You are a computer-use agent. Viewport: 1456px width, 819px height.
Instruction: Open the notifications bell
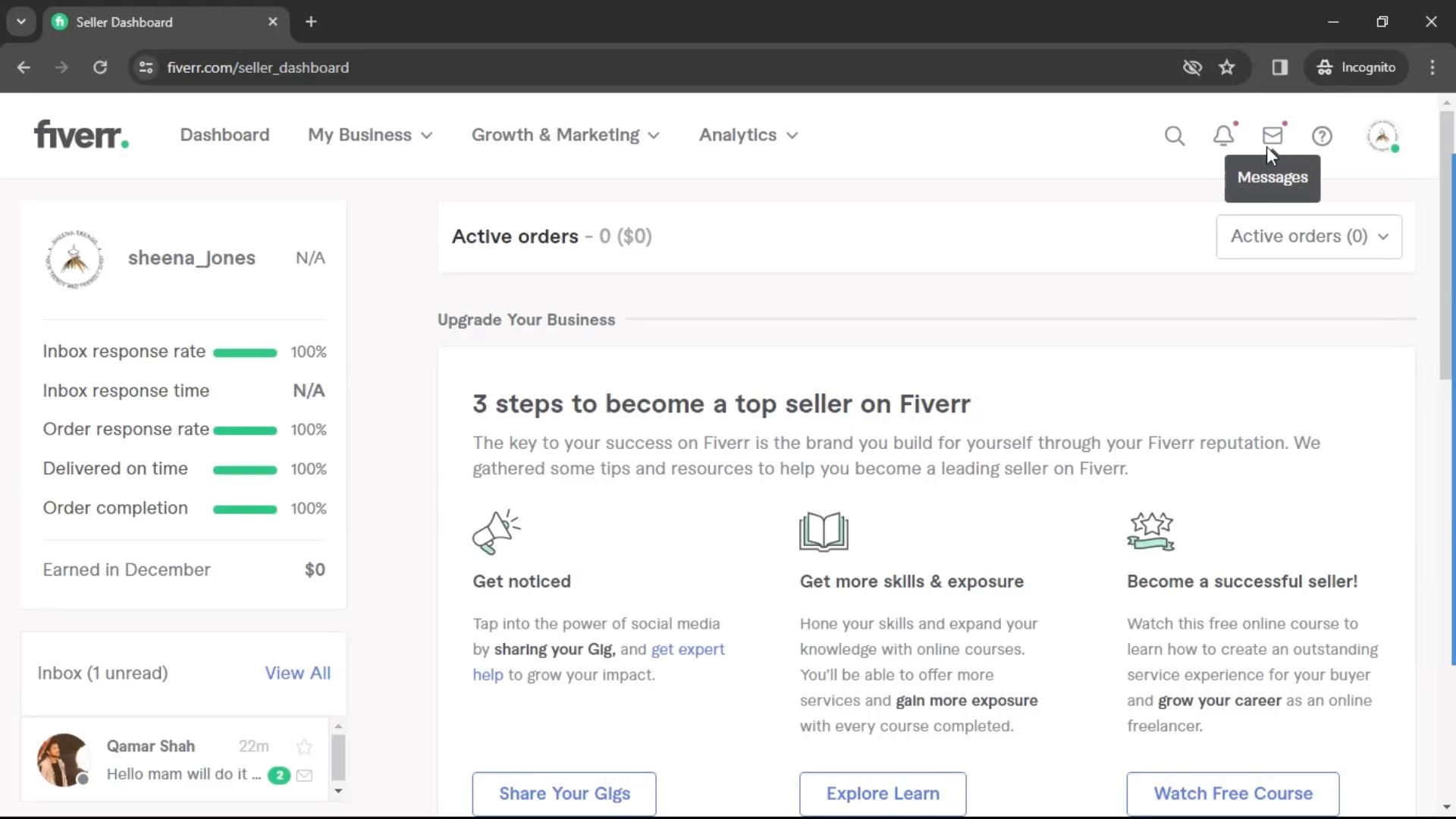click(x=1222, y=136)
